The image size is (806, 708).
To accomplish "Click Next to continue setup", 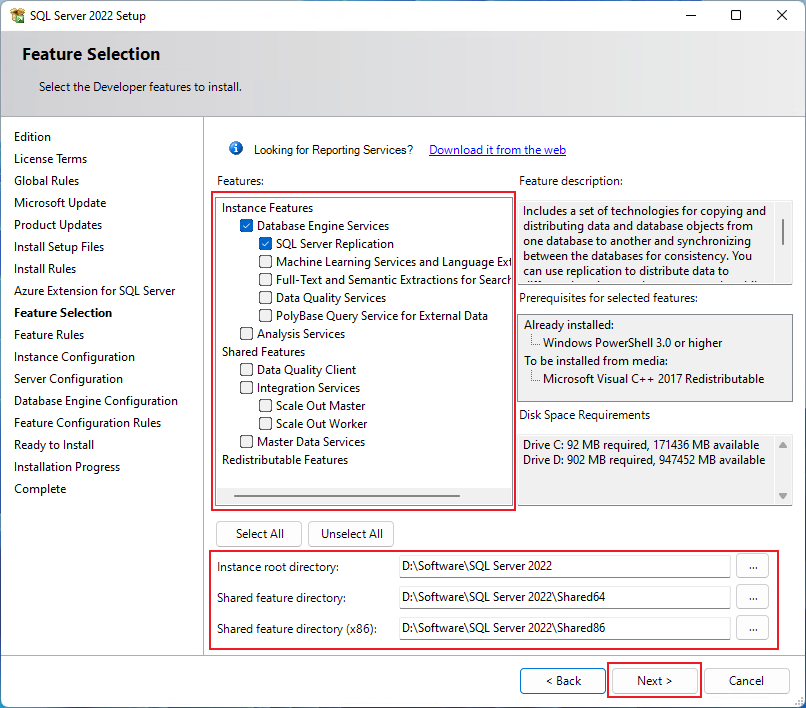I will click(654, 681).
